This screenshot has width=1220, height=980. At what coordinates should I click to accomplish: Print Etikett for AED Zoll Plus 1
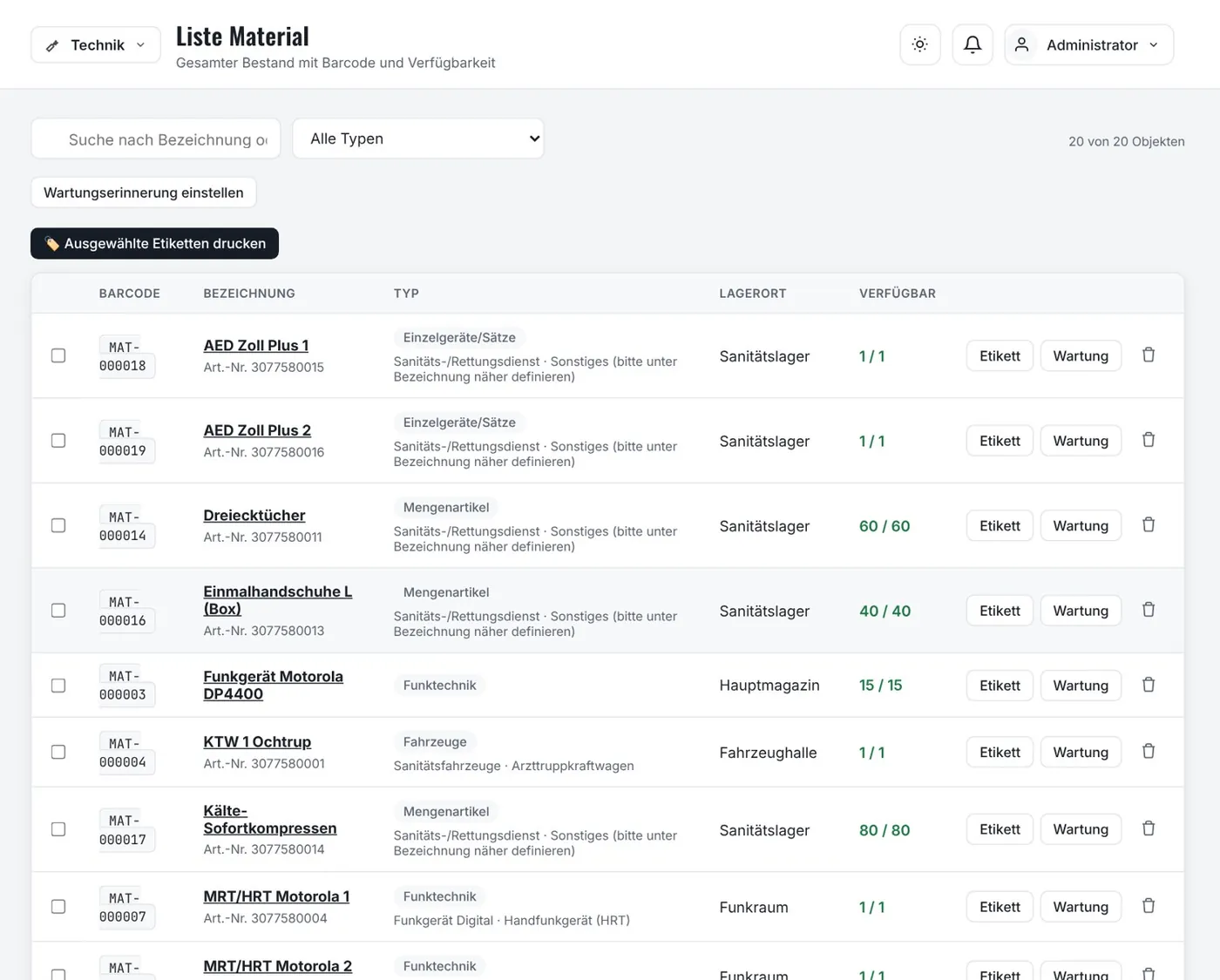1000,355
